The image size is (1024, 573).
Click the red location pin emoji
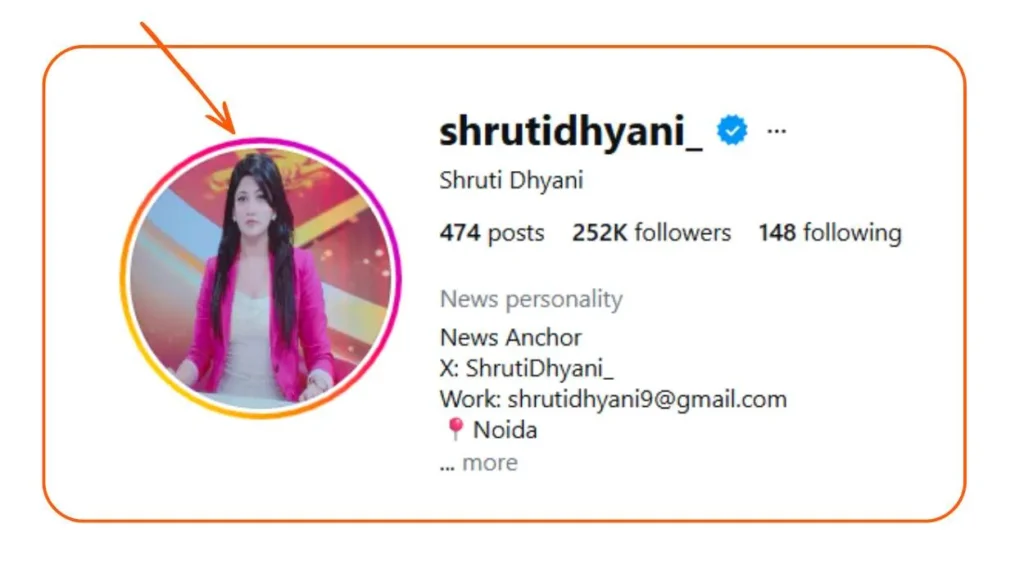coord(455,429)
